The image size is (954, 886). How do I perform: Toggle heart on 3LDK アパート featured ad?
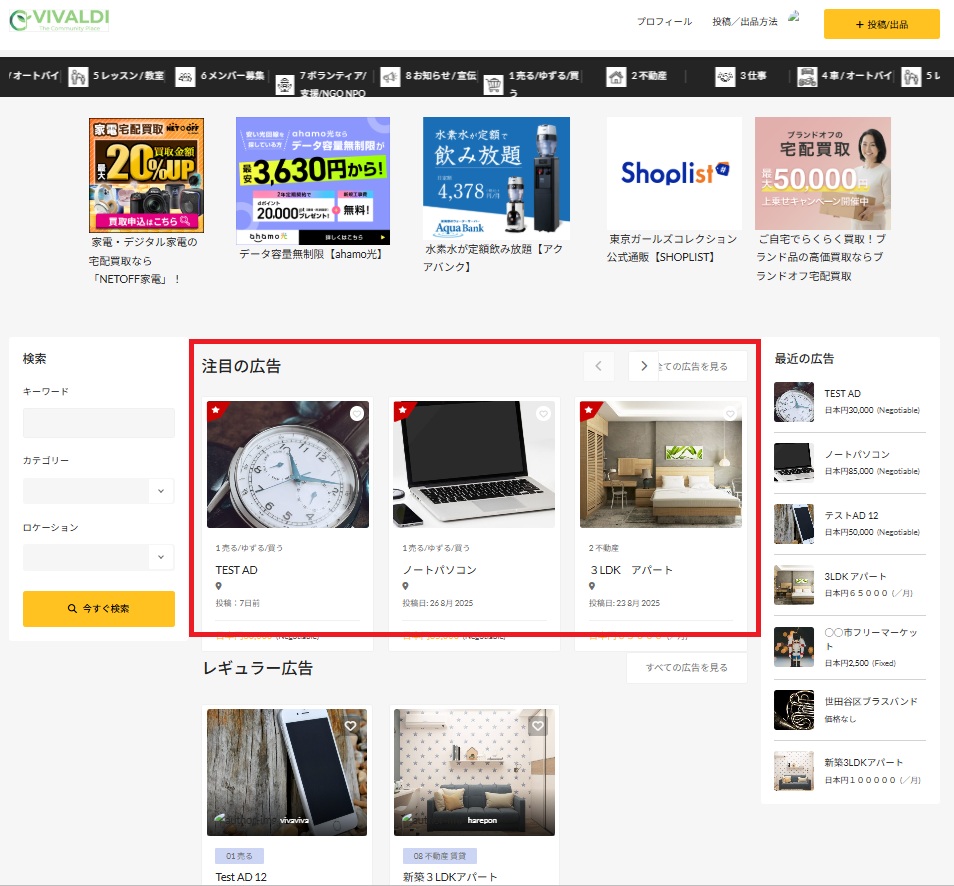730,414
